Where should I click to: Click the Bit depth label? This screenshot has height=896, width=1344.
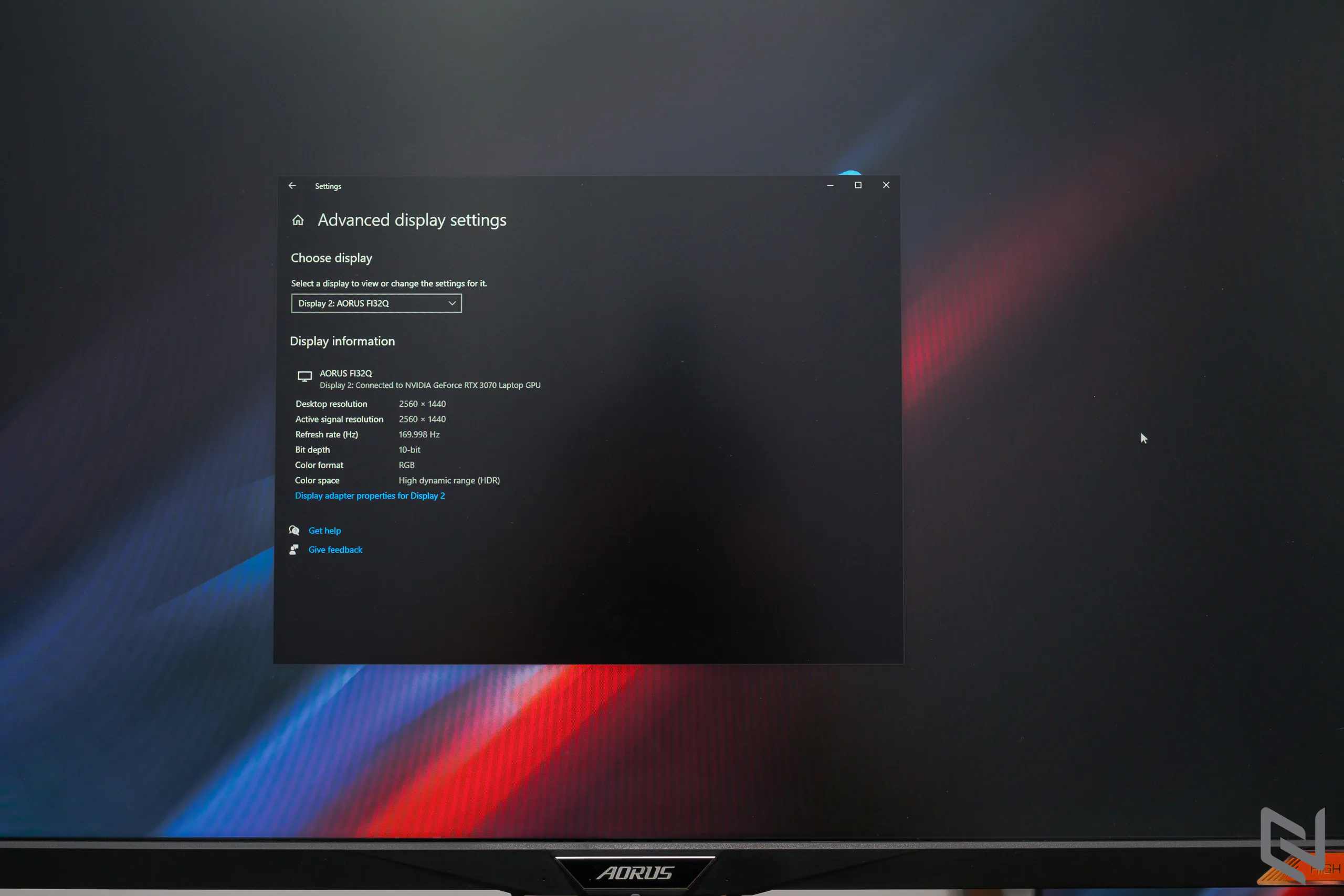click(312, 450)
